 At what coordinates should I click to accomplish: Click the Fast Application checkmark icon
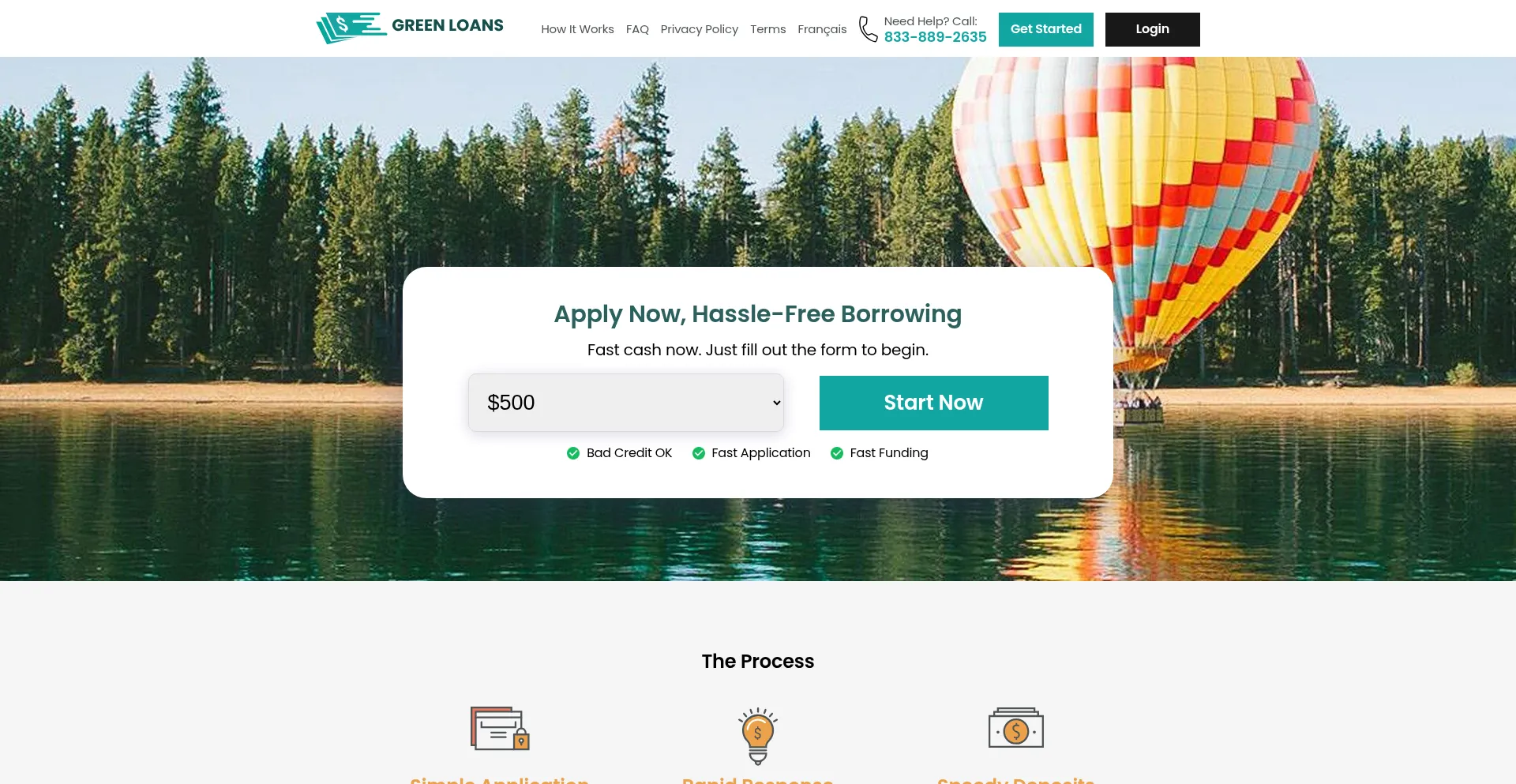(699, 453)
